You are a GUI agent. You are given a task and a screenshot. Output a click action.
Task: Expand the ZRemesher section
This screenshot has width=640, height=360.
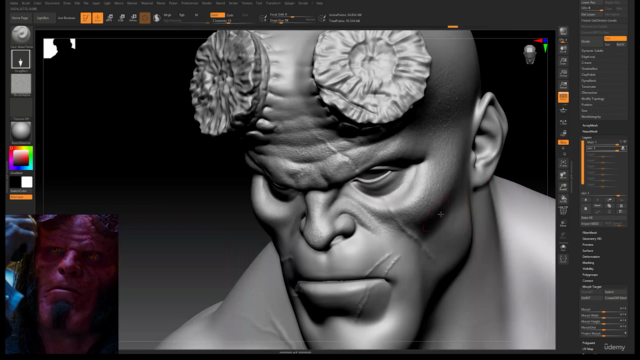click(589, 93)
